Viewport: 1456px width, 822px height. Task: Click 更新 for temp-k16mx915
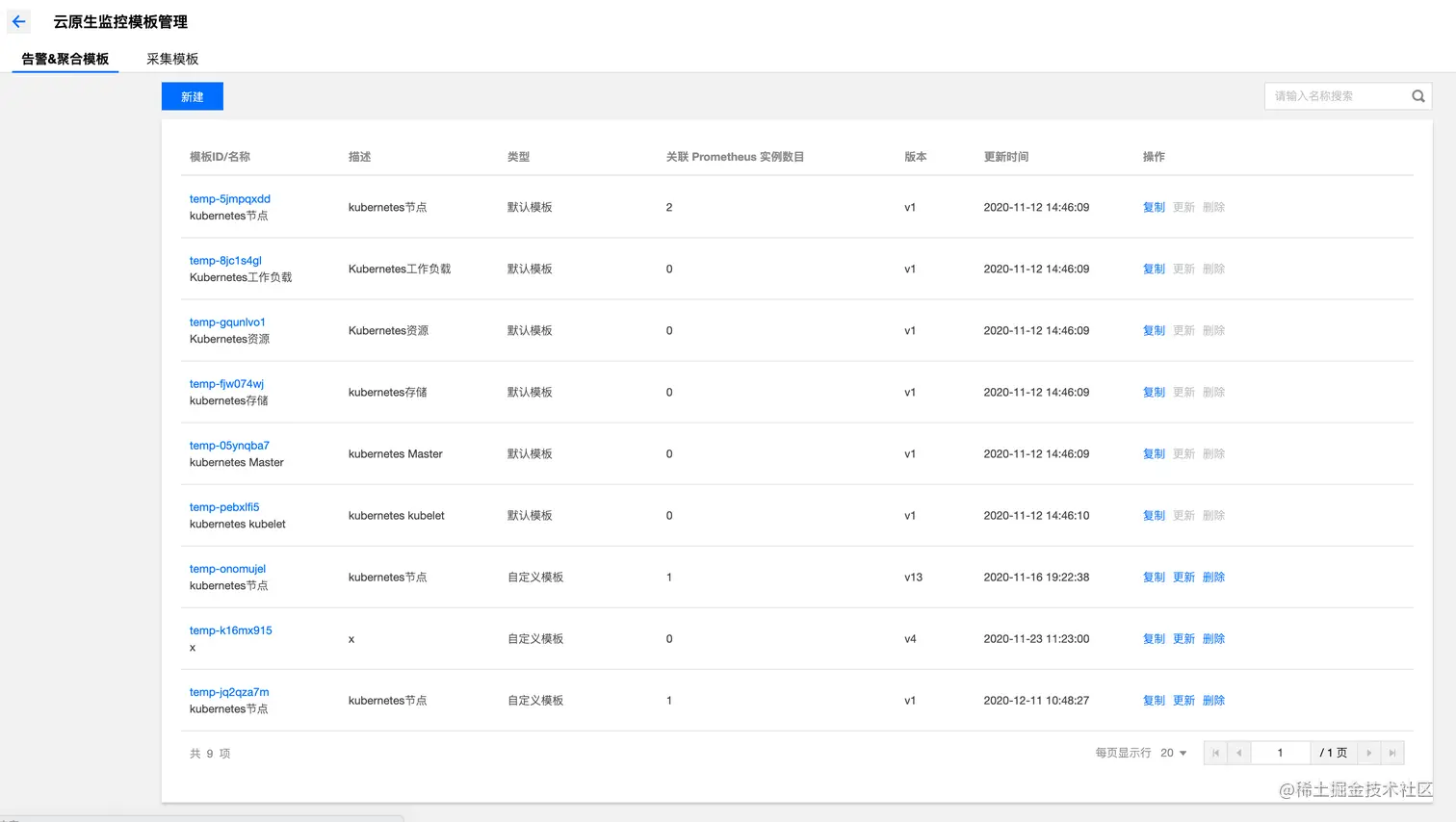(1183, 638)
